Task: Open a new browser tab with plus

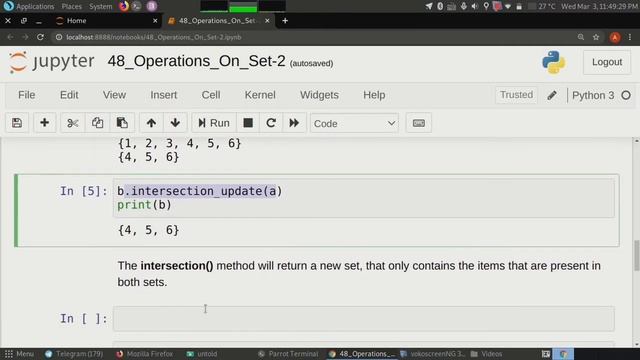Action: 285,20
